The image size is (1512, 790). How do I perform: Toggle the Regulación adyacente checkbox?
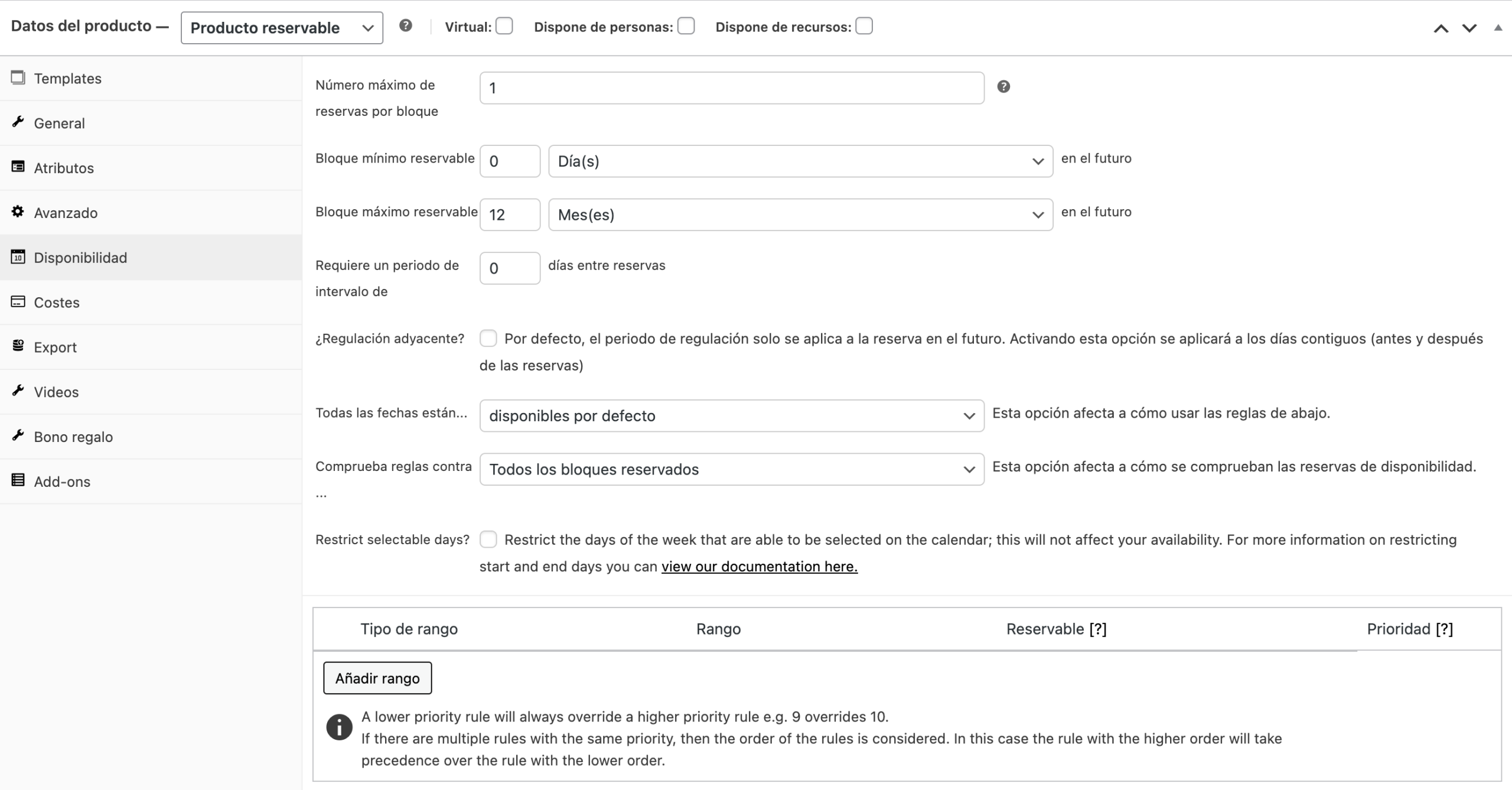pyautogui.click(x=488, y=339)
